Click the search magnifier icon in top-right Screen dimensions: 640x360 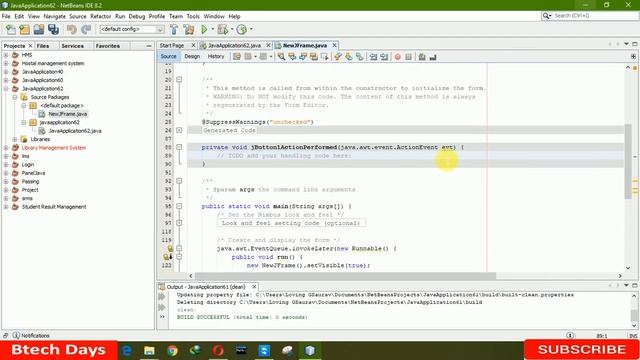tap(546, 16)
